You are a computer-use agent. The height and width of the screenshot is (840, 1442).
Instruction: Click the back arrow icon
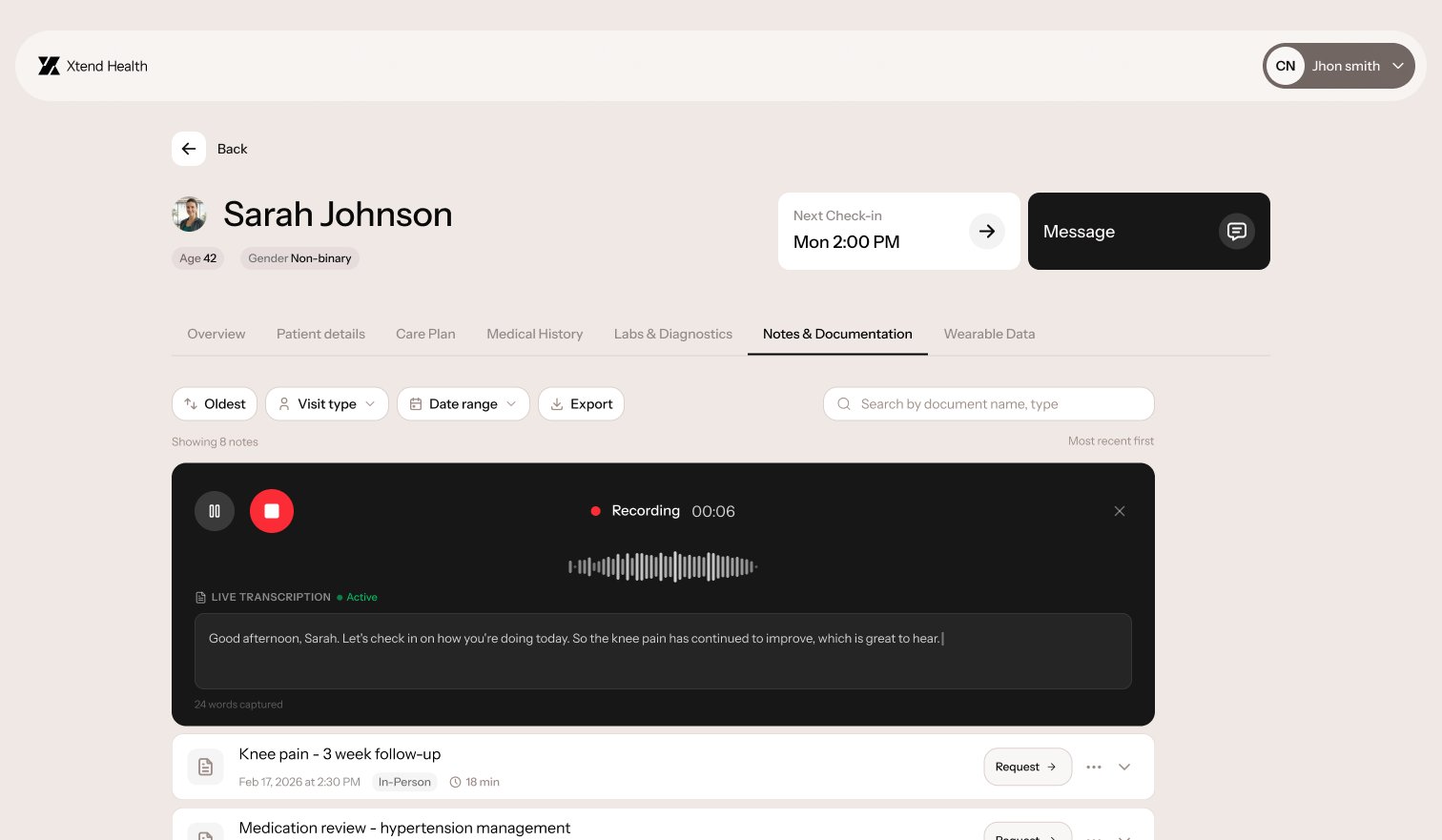pos(189,149)
